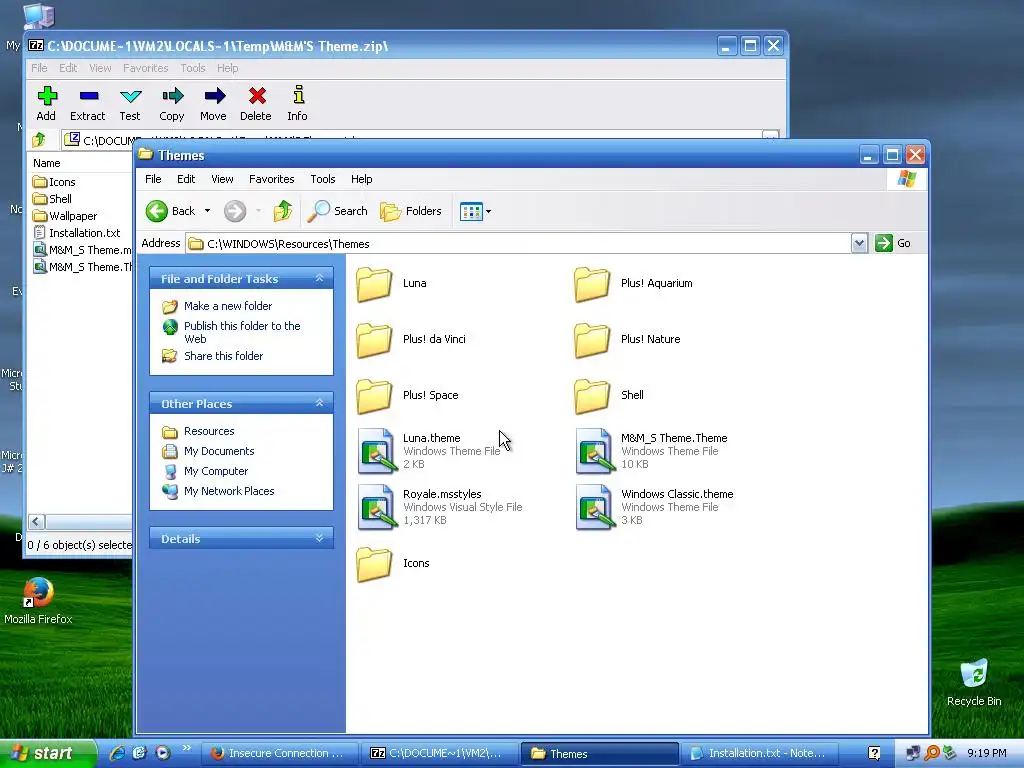Select the Plus! Aquarium folder
The height and width of the screenshot is (768, 1024).
(633, 284)
